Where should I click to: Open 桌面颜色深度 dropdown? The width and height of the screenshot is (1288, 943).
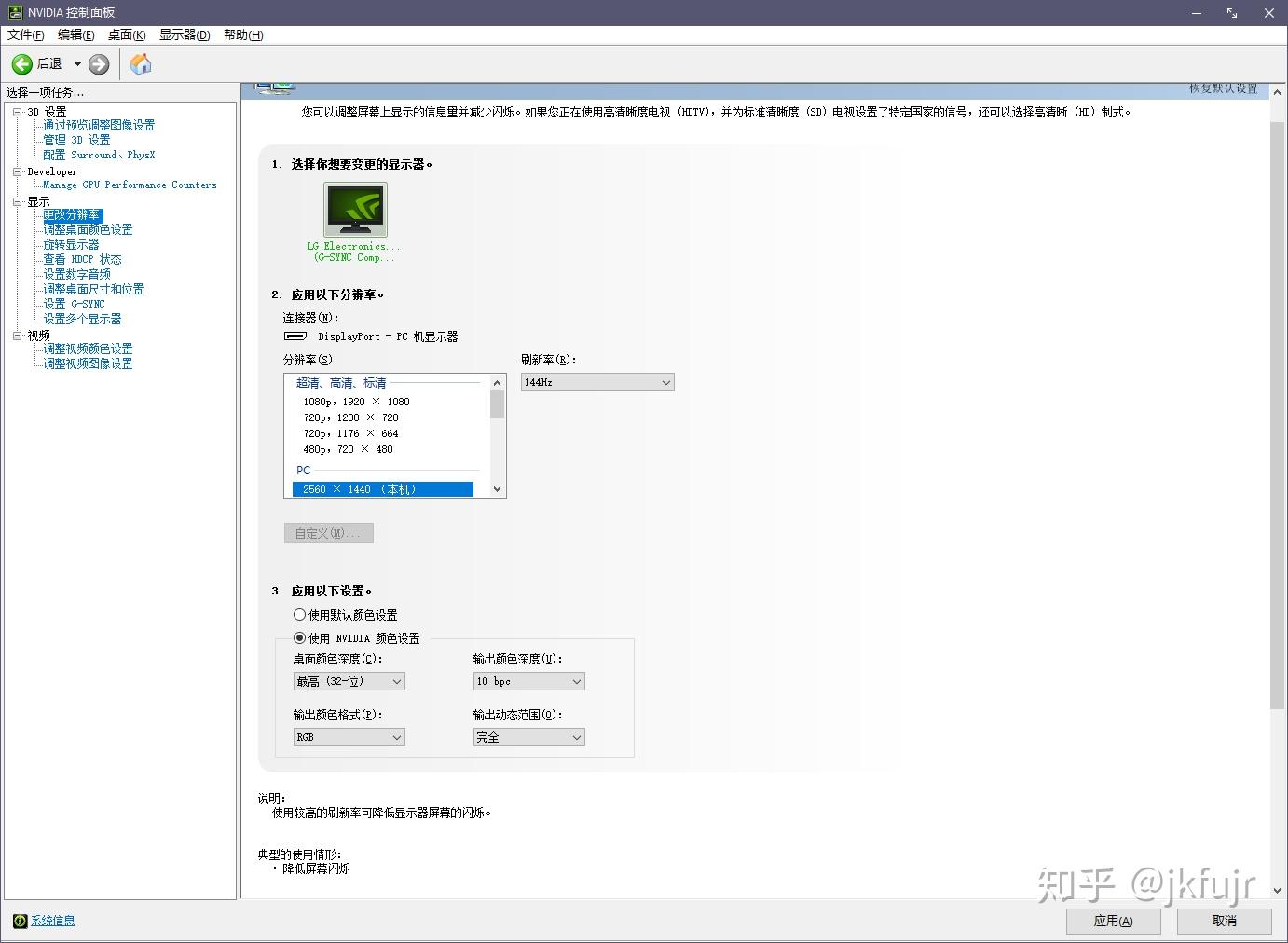coord(349,681)
